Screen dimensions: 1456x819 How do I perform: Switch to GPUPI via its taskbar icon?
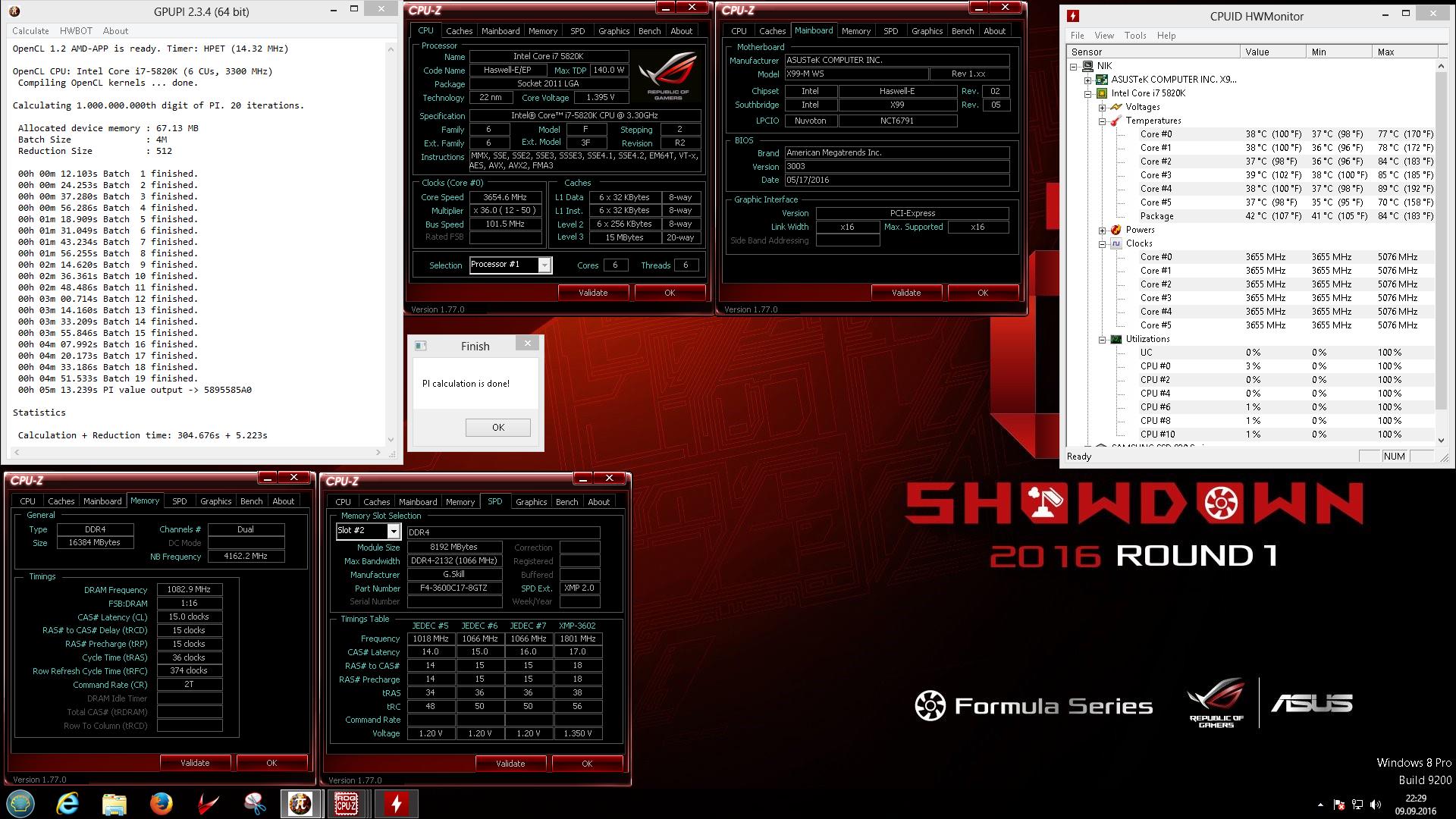pyautogui.click(x=301, y=803)
